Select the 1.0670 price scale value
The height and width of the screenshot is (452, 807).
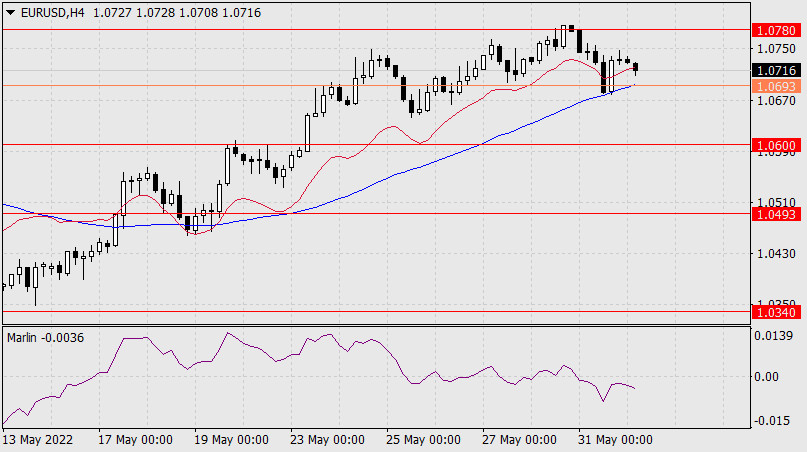[x=776, y=100]
